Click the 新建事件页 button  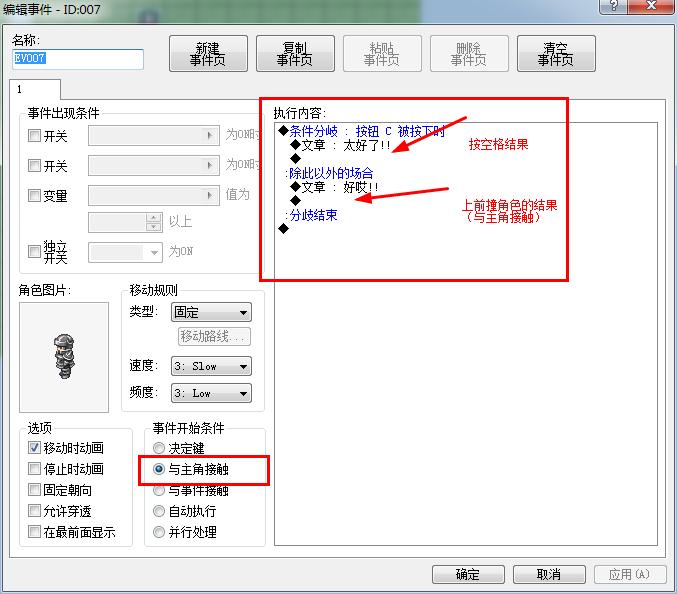coord(208,54)
